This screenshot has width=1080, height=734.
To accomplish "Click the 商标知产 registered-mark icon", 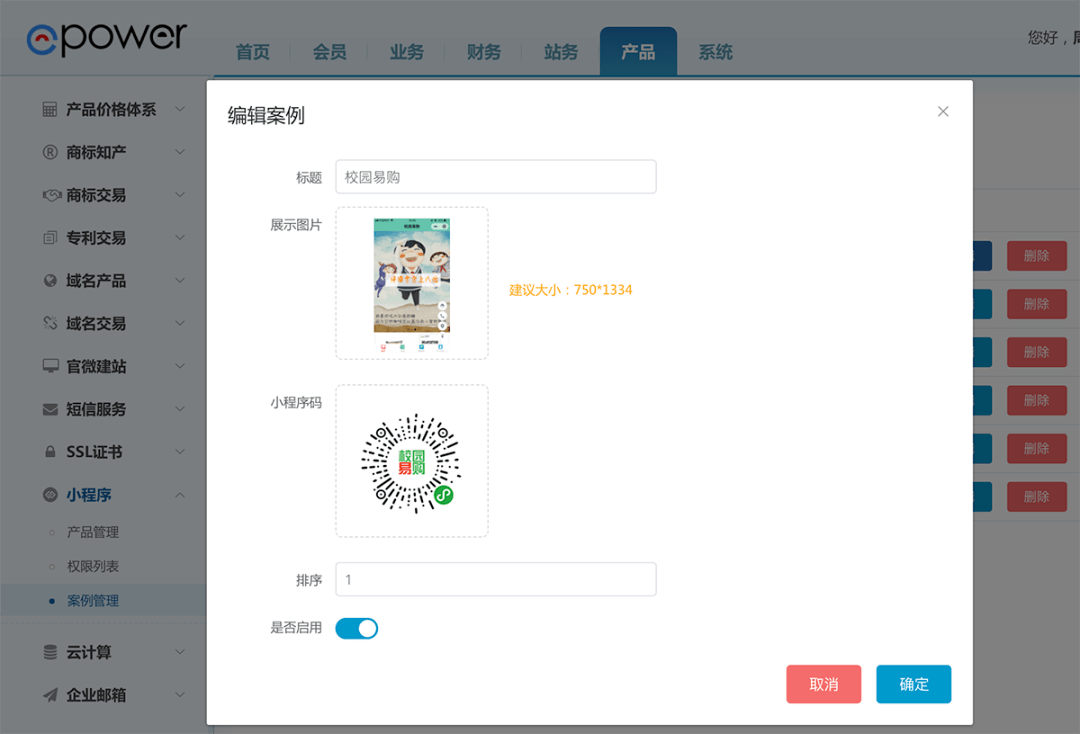I will pos(50,152).
